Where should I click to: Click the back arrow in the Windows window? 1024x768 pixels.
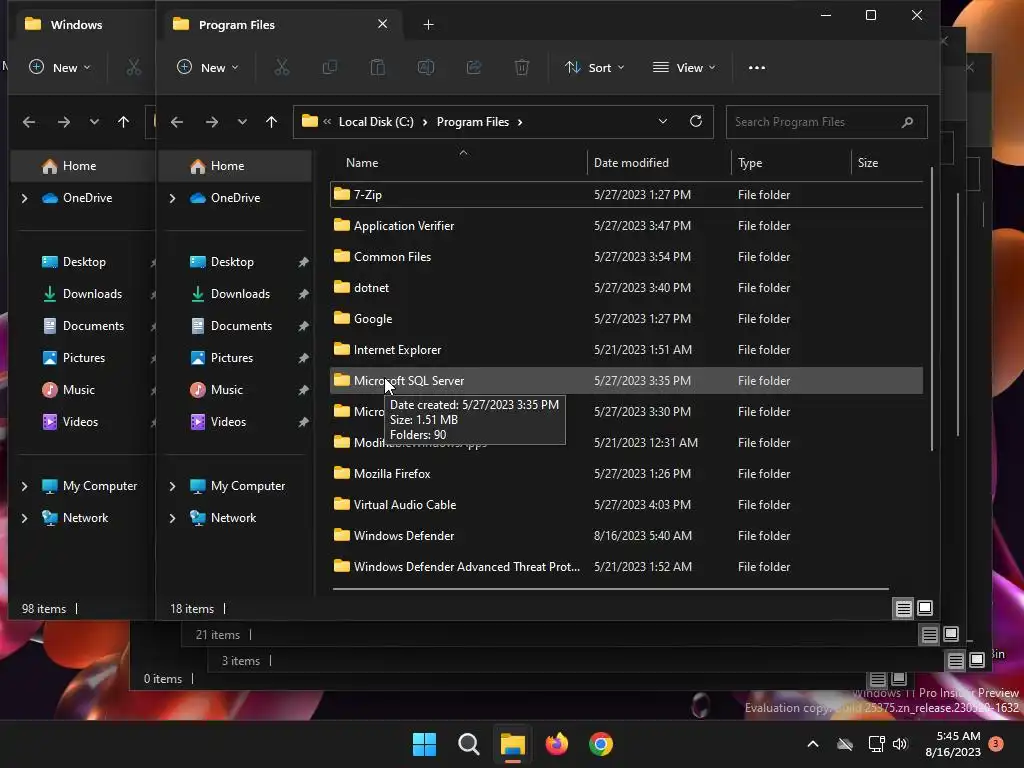(29, 121)
